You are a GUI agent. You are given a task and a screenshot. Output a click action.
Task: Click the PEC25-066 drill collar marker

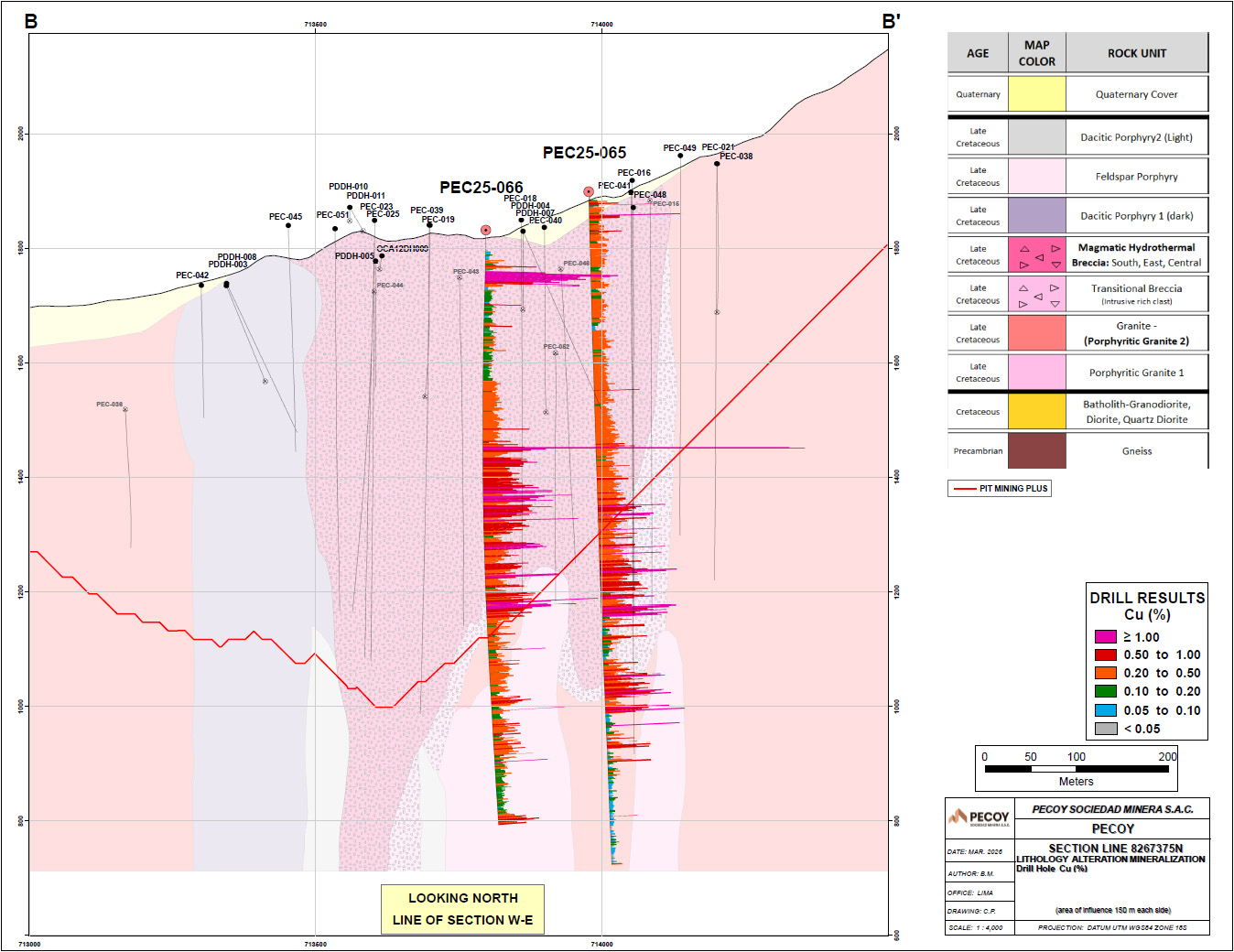(x=485, y=230)
